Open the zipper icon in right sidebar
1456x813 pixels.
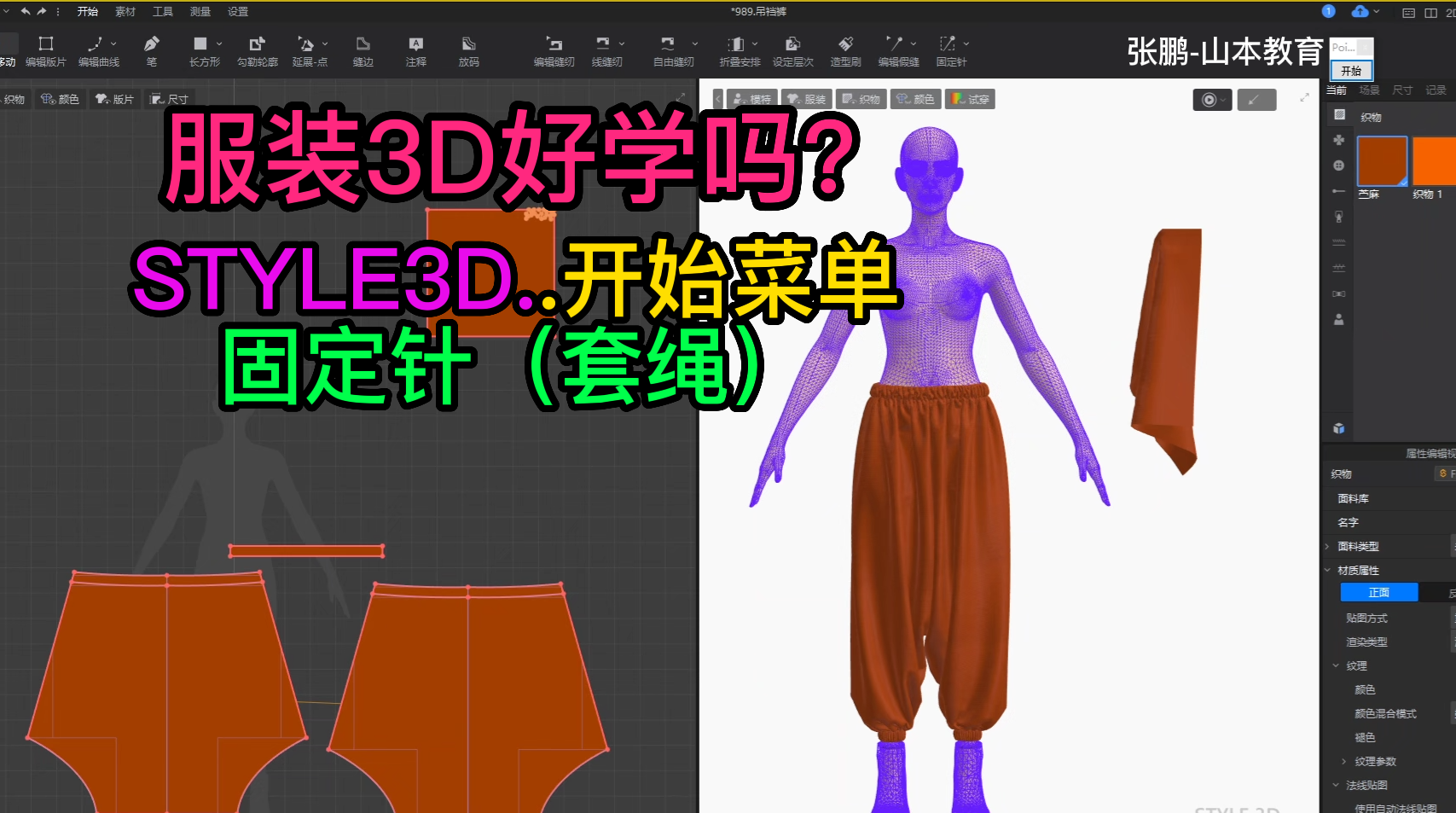[x=1339, y=217]
